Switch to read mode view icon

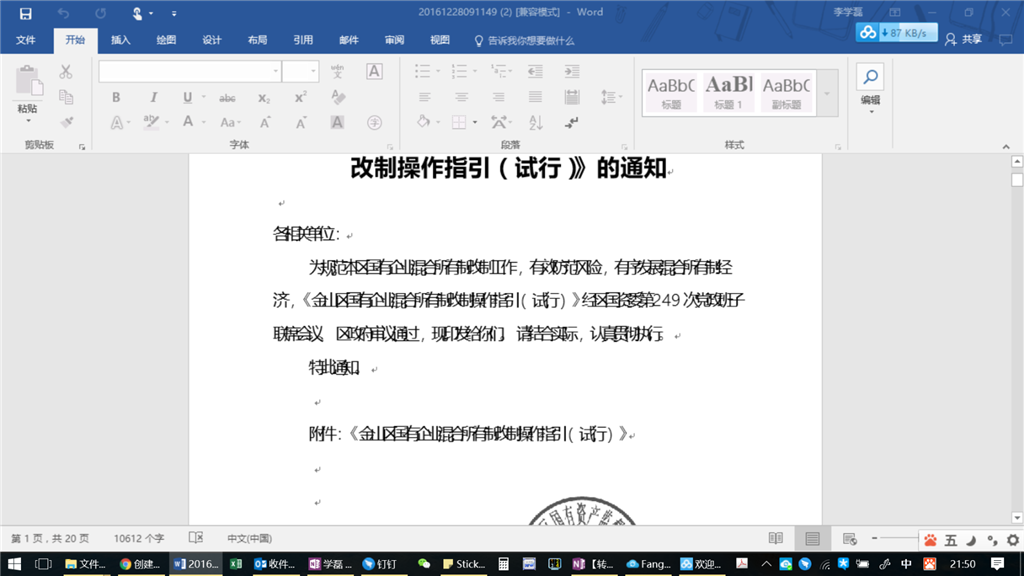point(775,539)
